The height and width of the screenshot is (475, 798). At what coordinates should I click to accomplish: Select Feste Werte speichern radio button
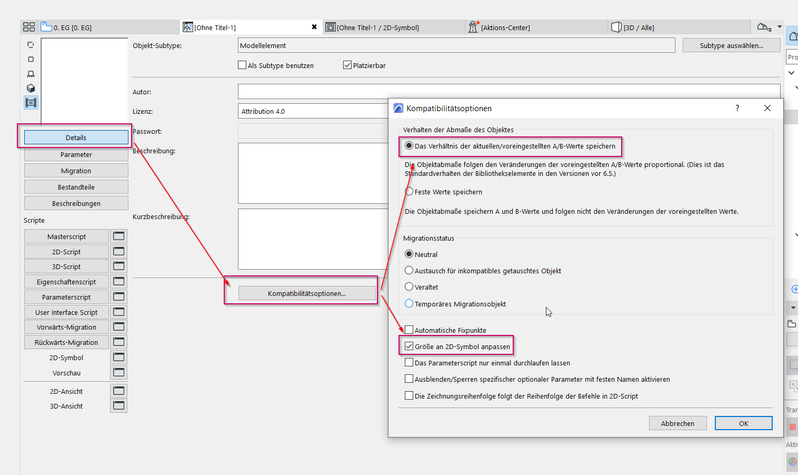pyautogui.click(x=409, y=191)
